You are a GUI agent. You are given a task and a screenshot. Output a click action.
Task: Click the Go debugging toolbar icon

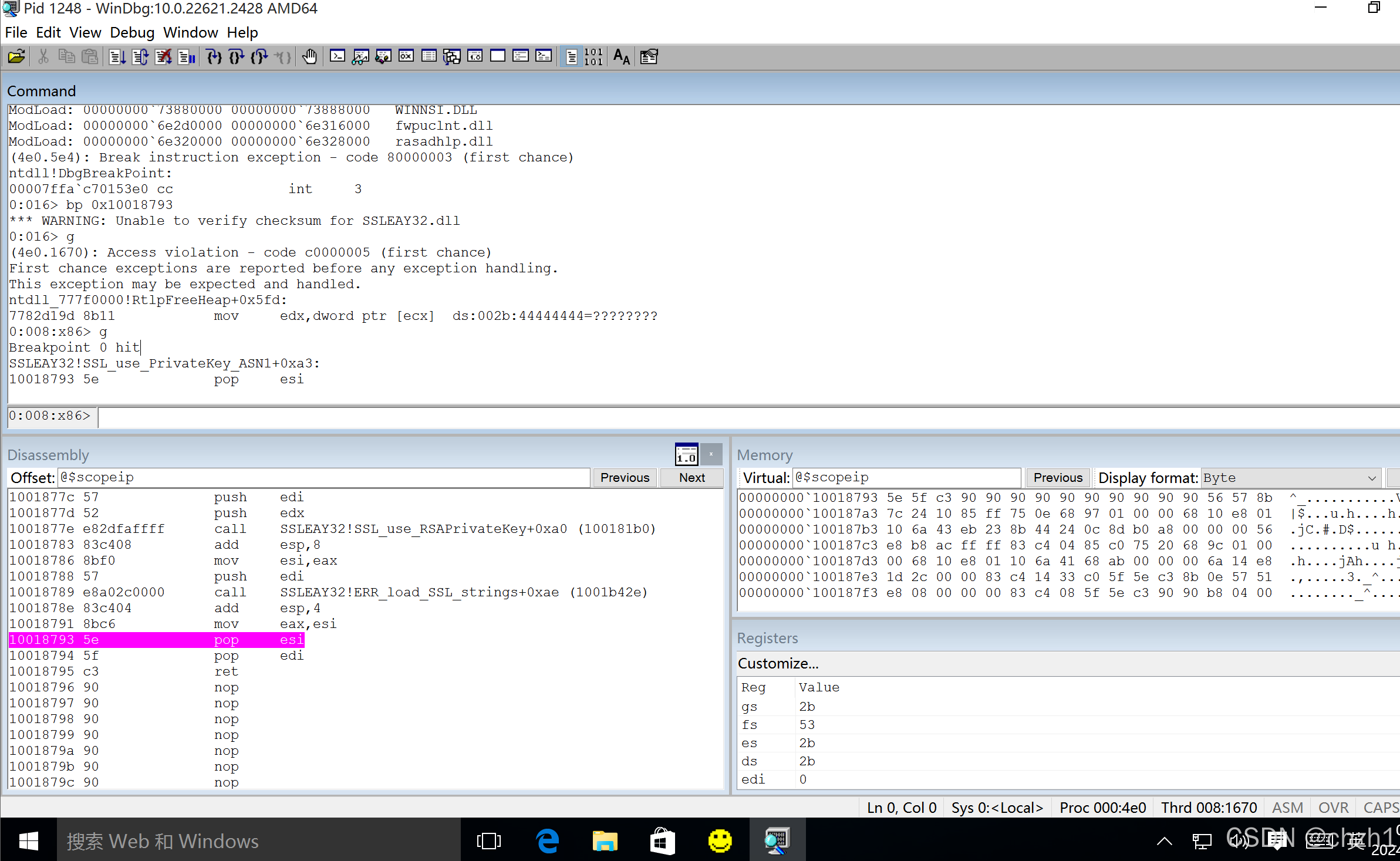point(117,56)
